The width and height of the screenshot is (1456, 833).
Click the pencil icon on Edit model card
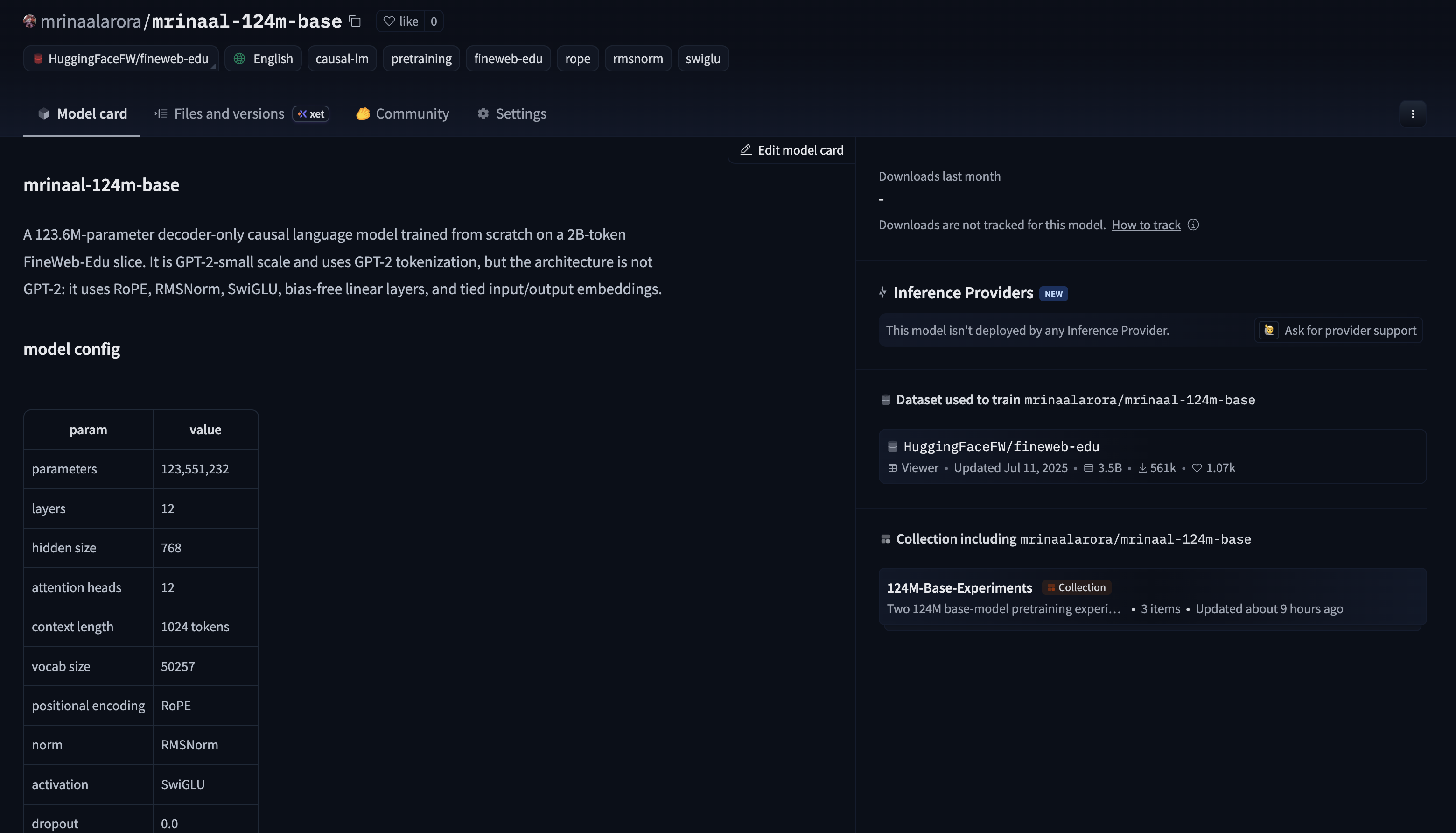point(745,150)
